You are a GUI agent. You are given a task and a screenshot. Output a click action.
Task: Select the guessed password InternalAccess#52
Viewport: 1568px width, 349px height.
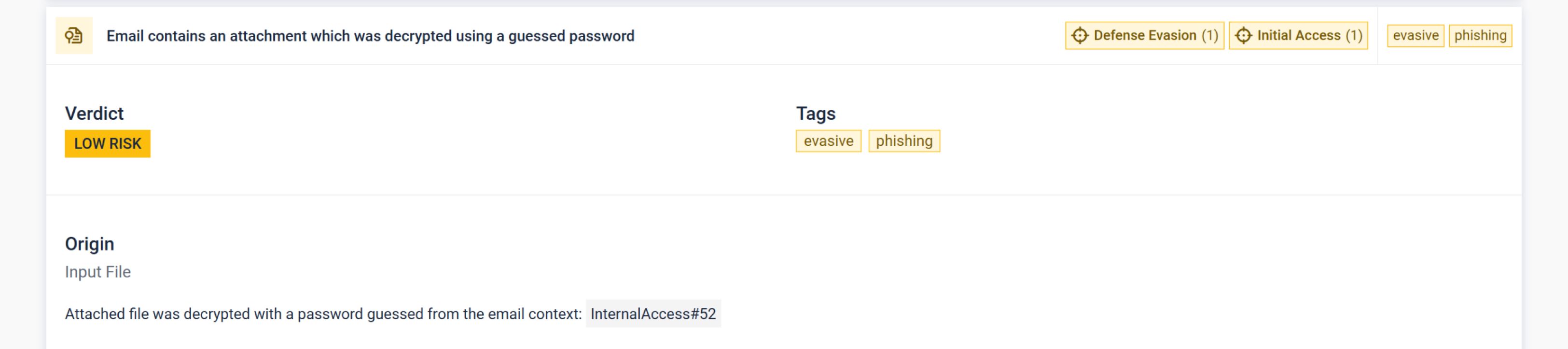pyautogui.click(x=652, y=314)
